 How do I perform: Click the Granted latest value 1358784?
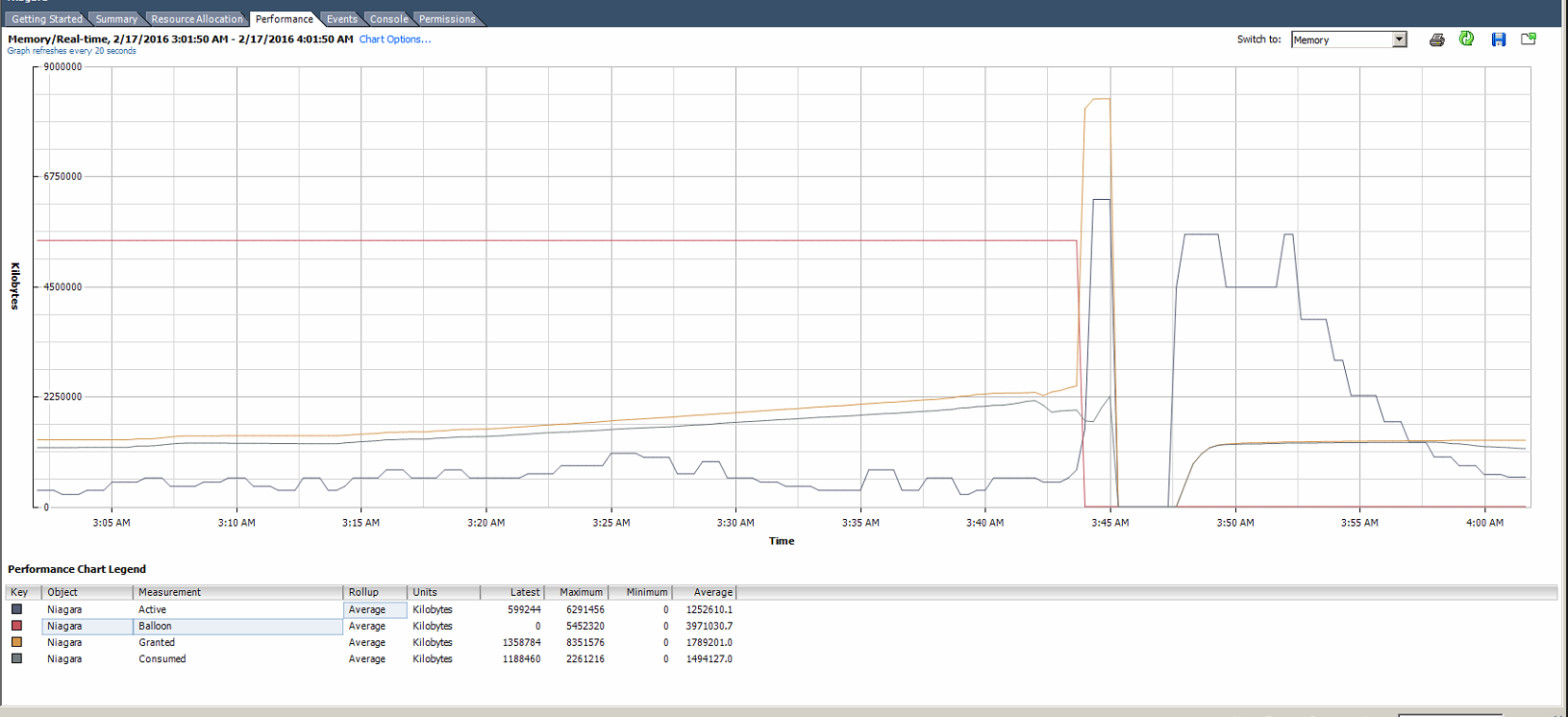pyautogui.click(x=521, y=642)
